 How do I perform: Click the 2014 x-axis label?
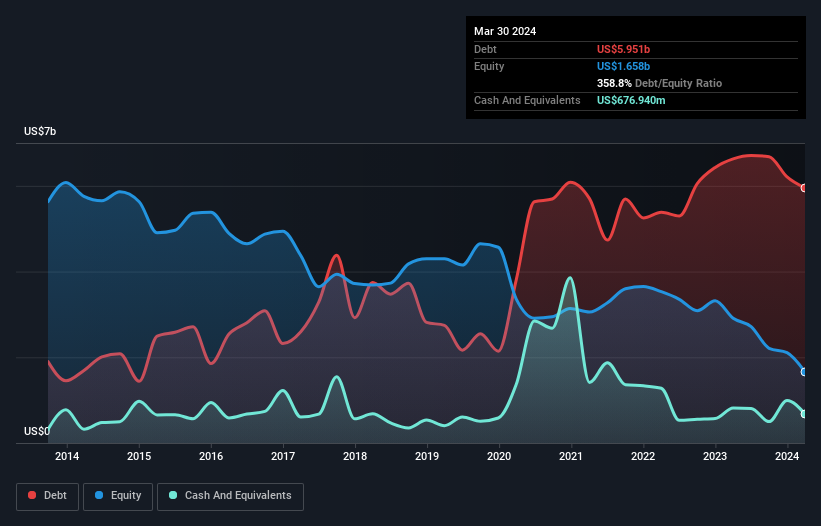(67, 456)
